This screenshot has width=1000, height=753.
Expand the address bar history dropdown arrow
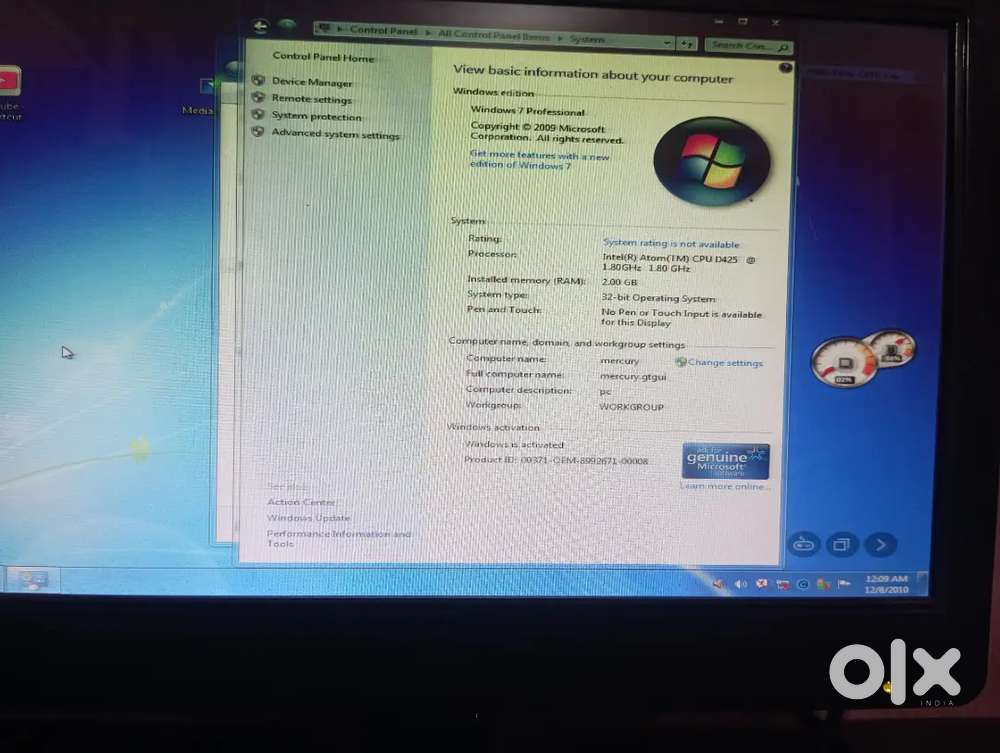pos(668,42)
